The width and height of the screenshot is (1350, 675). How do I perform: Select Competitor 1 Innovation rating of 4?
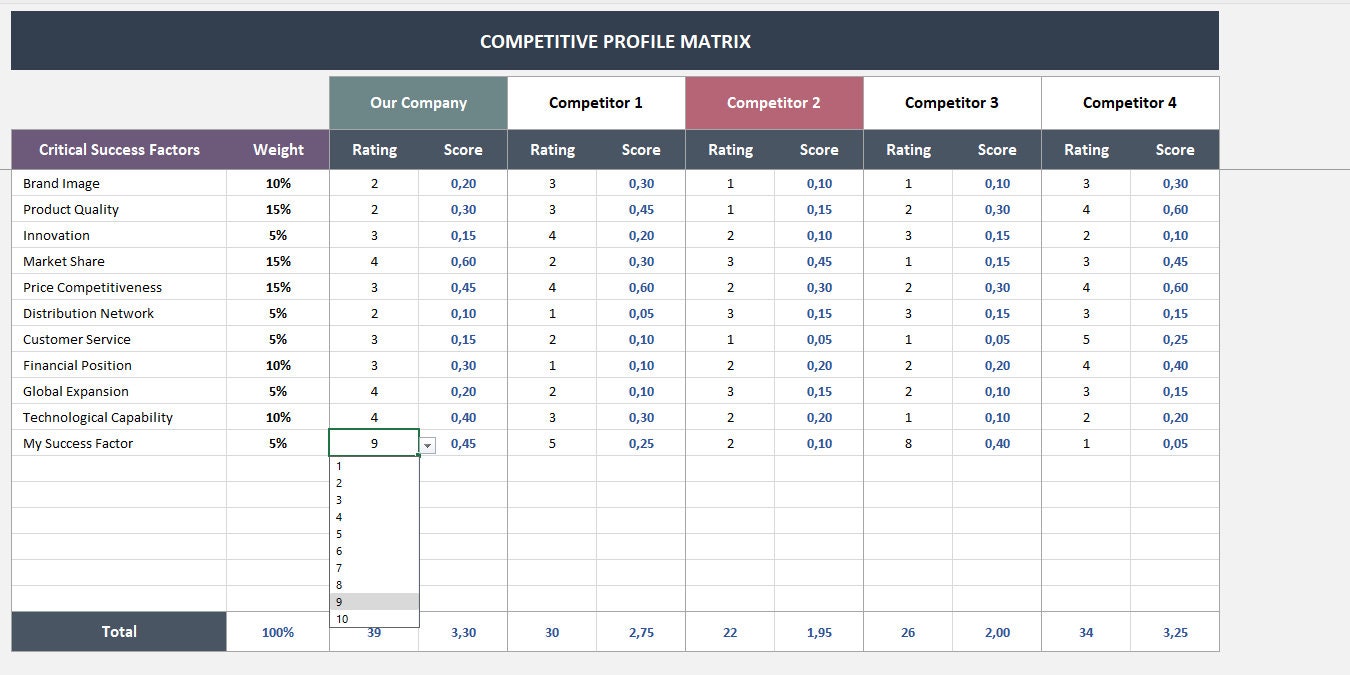[552, 235]
